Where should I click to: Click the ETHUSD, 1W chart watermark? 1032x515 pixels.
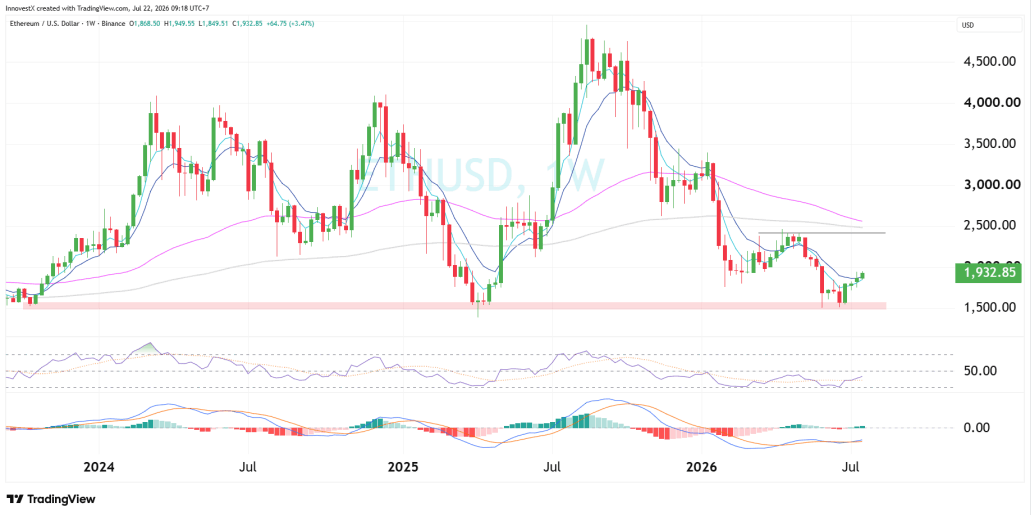tap(482, 176)
